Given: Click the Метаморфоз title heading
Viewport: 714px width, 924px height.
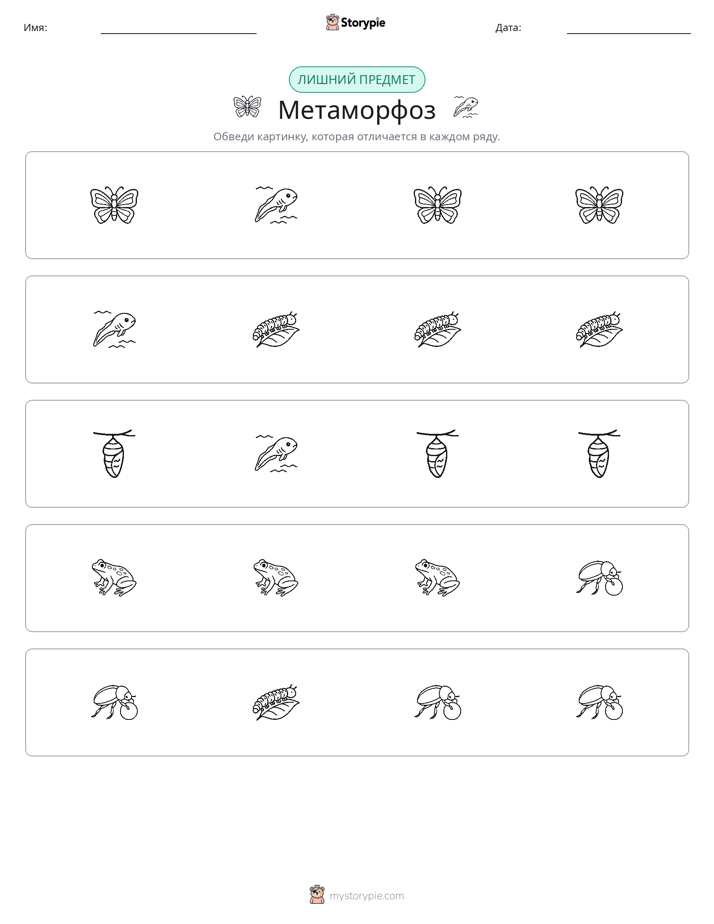Looking at the screenshot, I should [x=356, y=110].
